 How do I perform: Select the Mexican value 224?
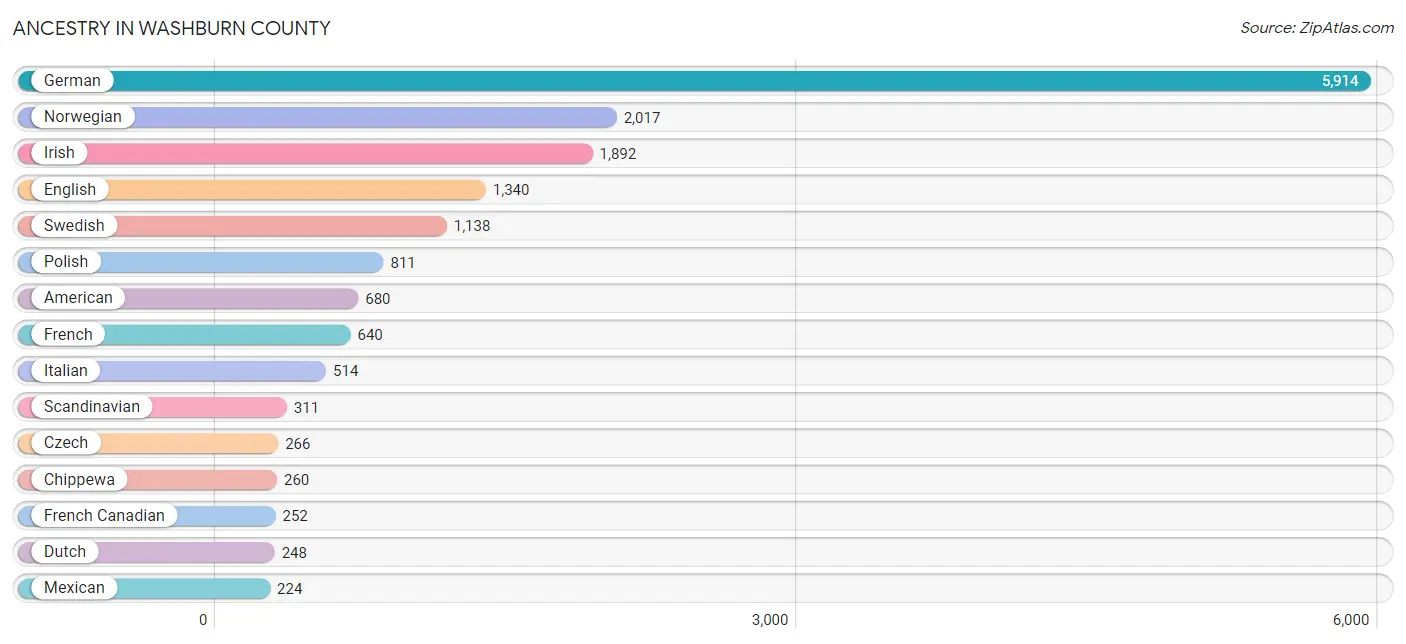tap(290, 589)
